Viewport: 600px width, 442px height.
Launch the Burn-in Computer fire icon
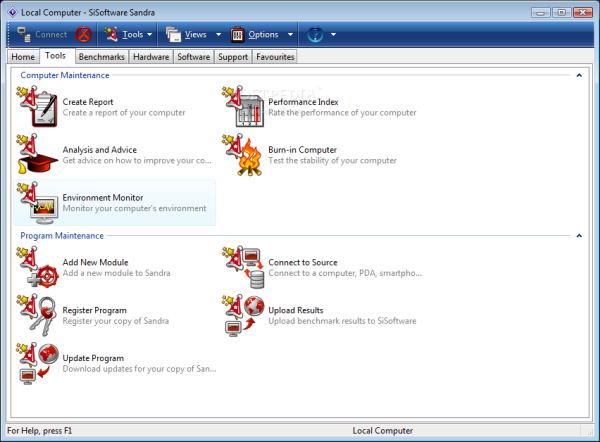coord(243,155)
